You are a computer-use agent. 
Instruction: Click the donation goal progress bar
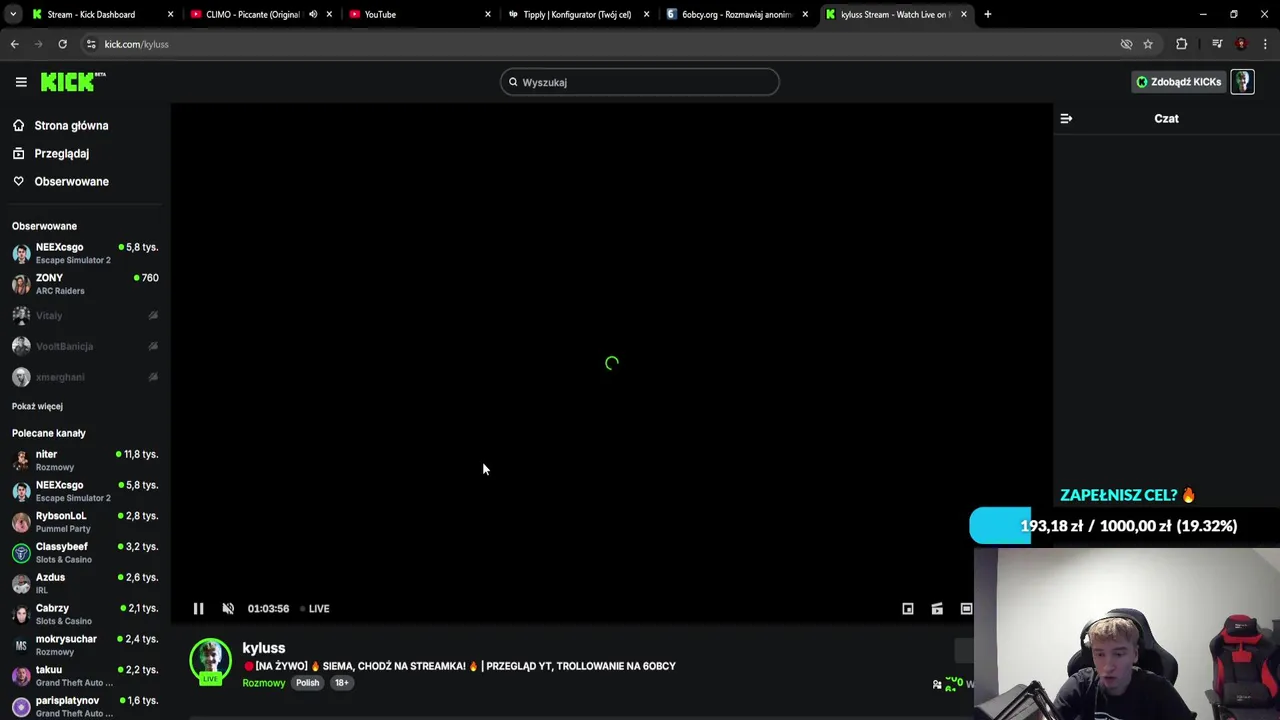point(1124,526)
